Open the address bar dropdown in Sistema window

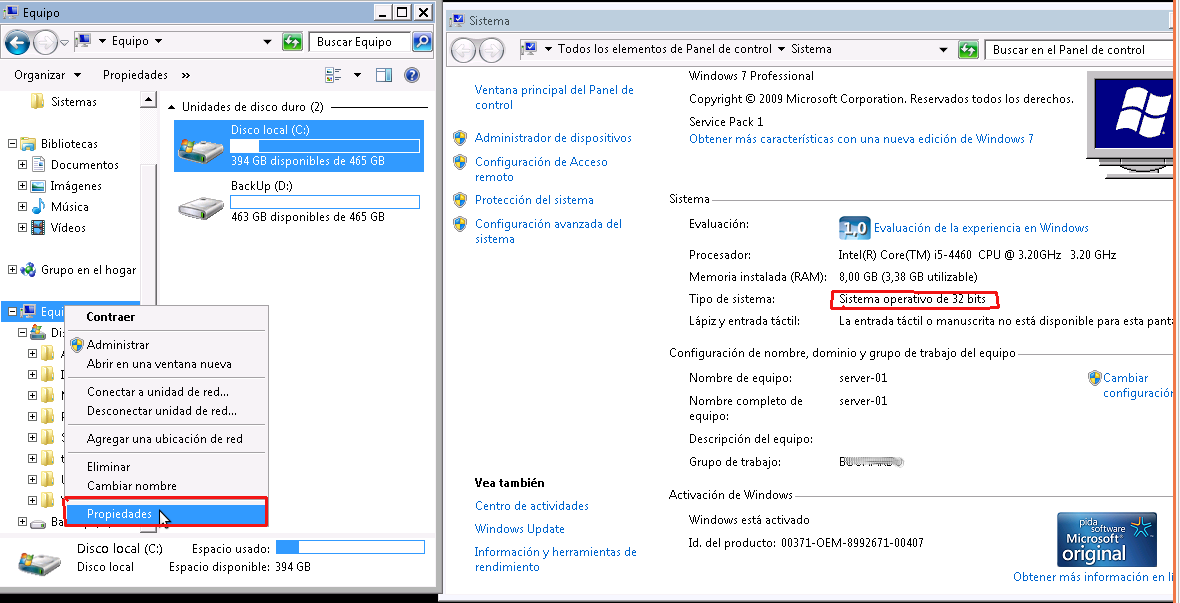(943, 50)
